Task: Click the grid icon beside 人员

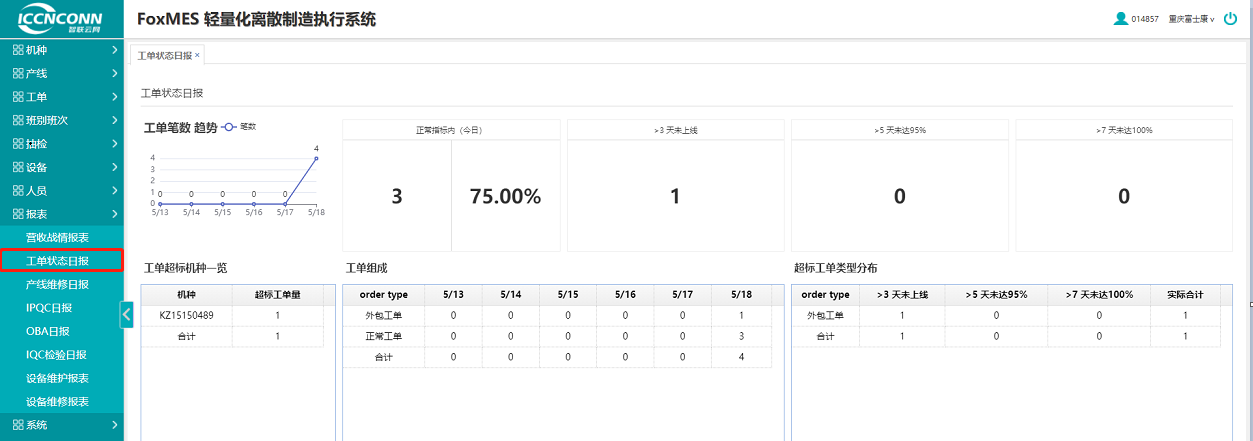Action: tap(18, 190)
